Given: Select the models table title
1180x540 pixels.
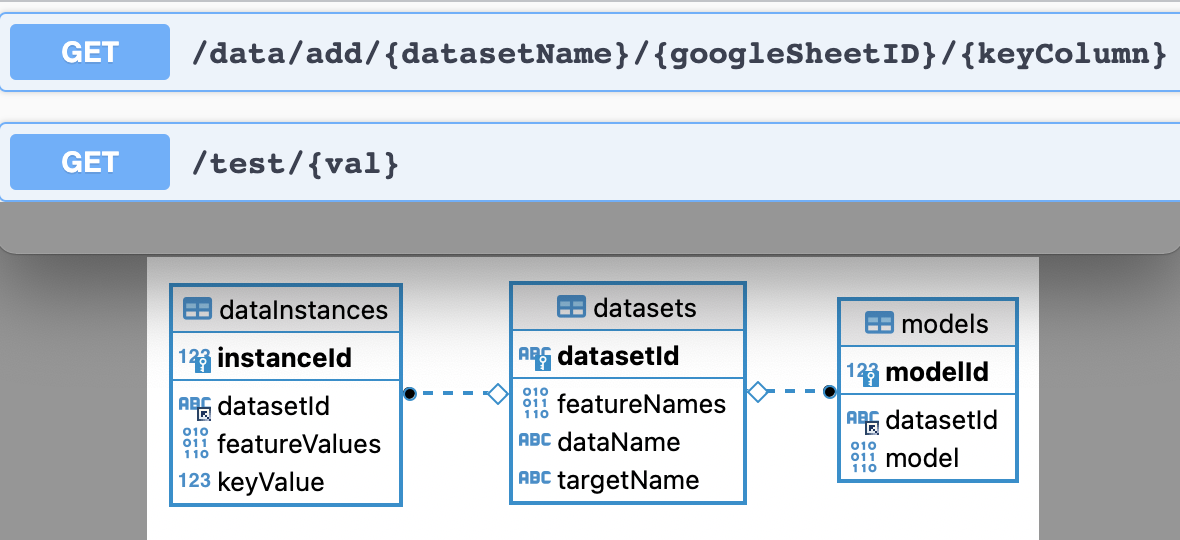Looking at the screenshot, I should pos(944,323).
